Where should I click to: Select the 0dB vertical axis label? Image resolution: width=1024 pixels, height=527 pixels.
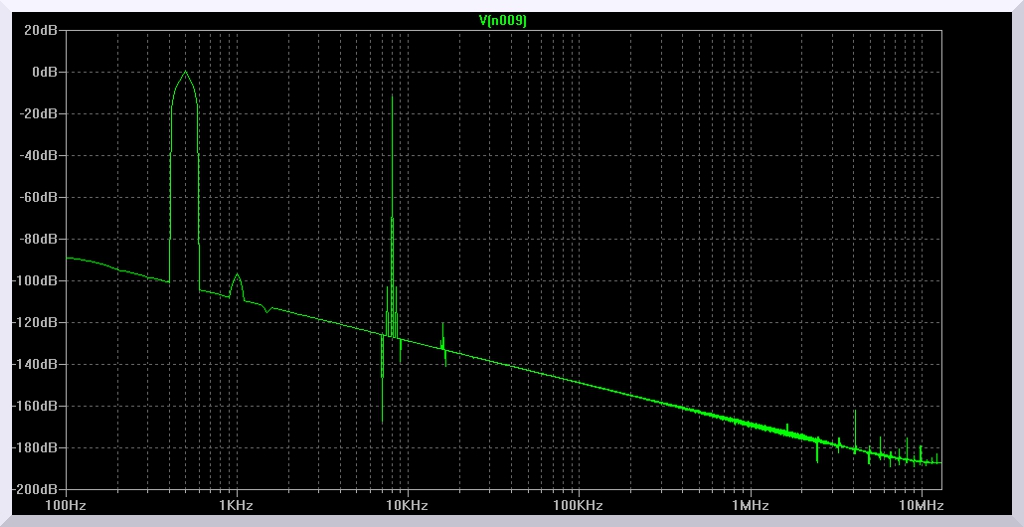[x=46, y=72]
